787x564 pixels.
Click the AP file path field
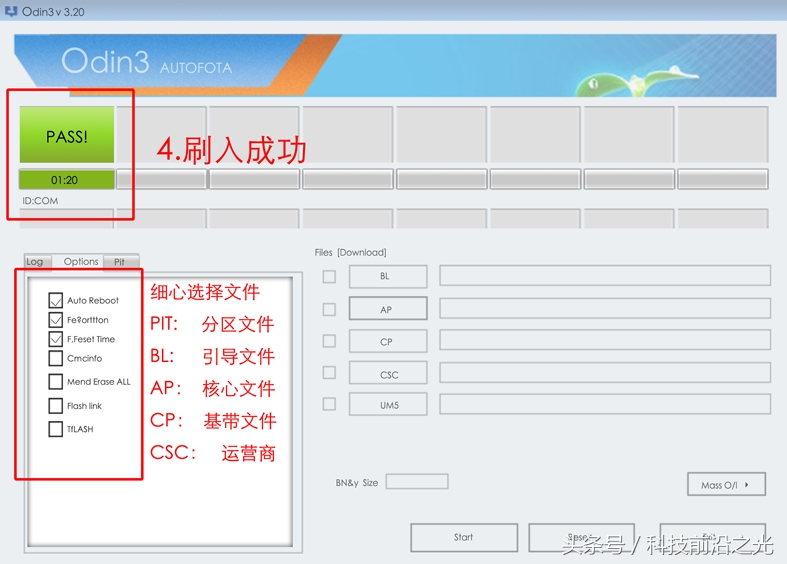tap(605, 309)
